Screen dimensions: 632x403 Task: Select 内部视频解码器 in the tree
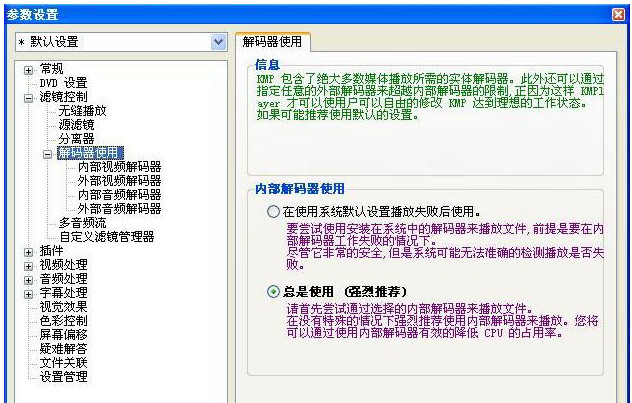tap(119, 167)
